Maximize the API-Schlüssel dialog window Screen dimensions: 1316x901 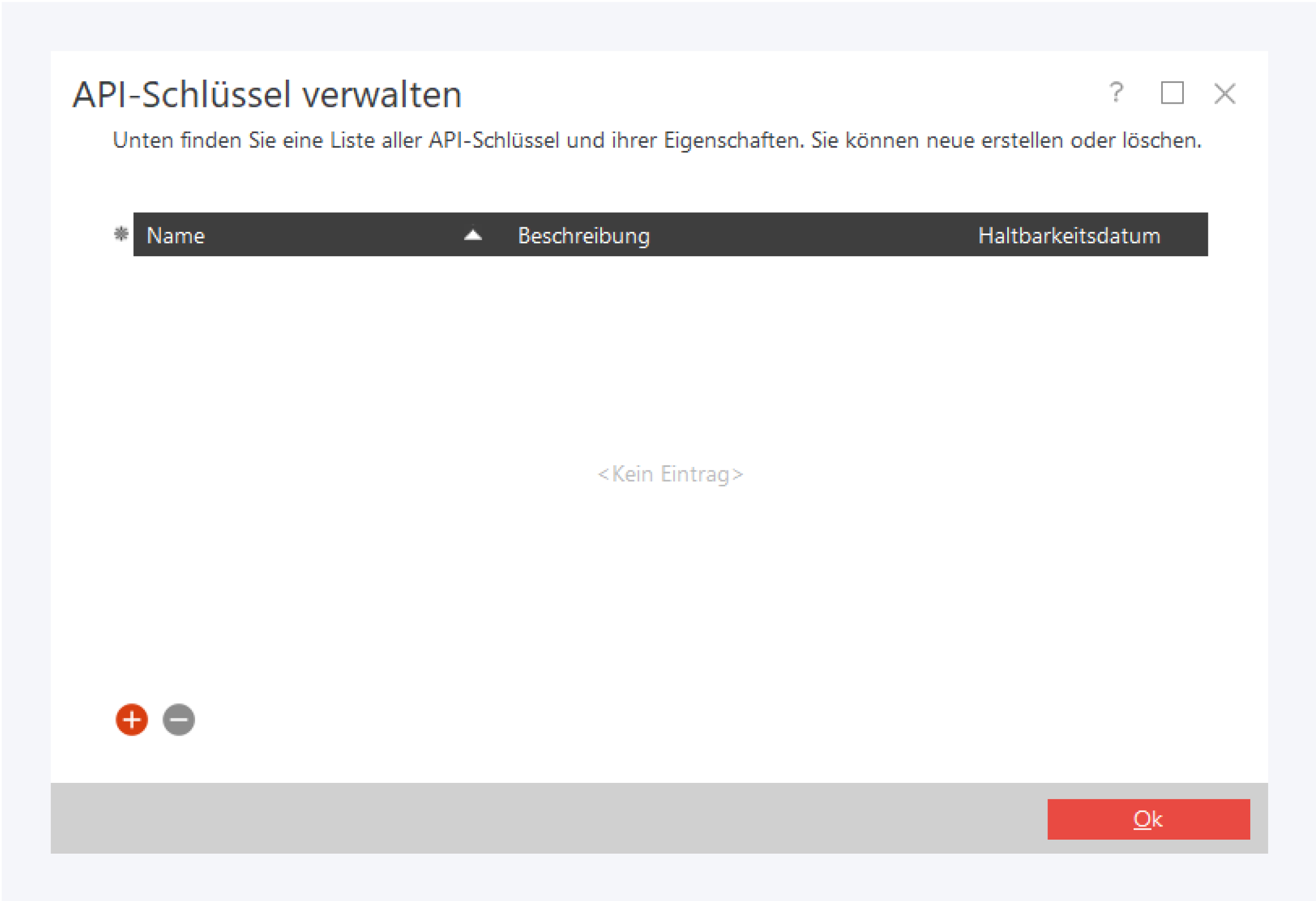[x=1172, y=93]
